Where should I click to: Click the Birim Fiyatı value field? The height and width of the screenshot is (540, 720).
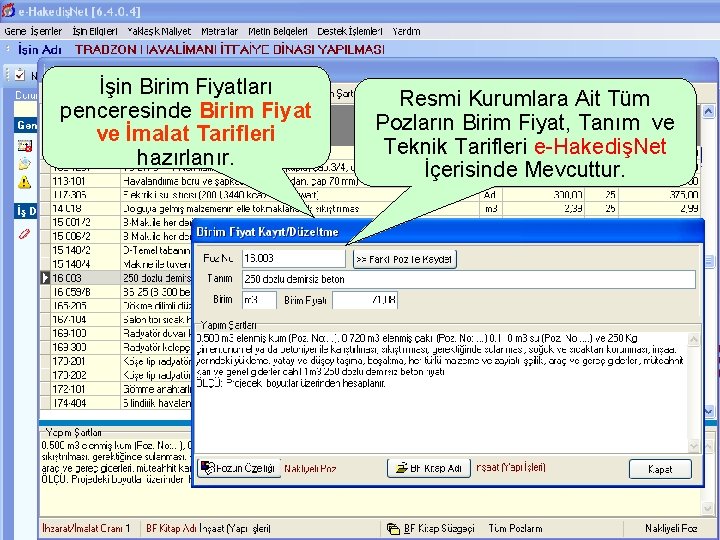click(365, 300)
